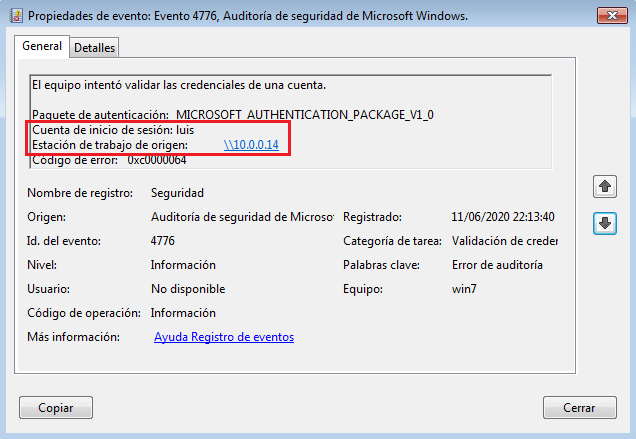Click the 'Estación de trabajo de origen:' label

click(110, 145)
